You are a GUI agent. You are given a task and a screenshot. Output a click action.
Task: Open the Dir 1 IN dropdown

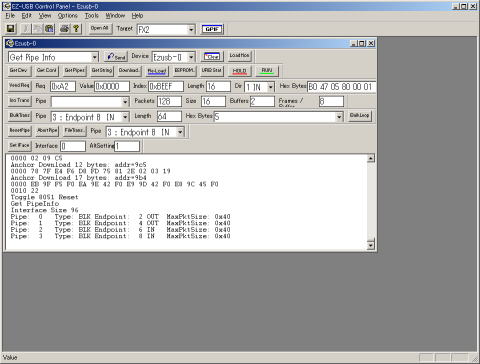click(271, 87)
